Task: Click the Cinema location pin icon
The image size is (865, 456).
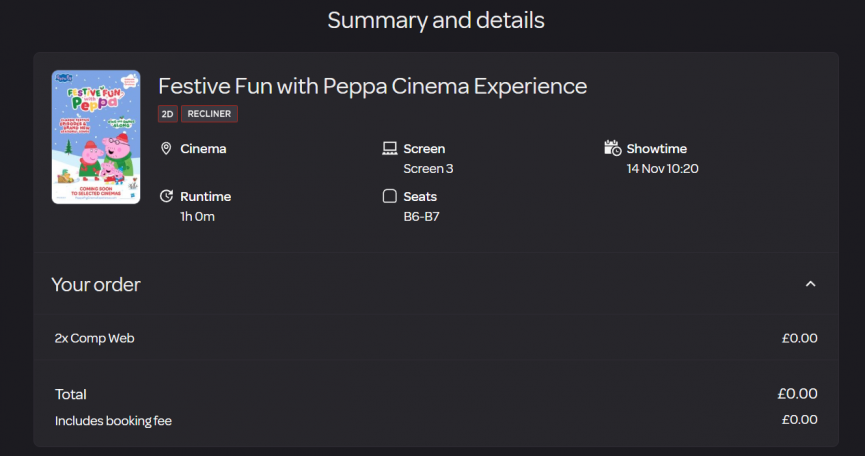Action: coord(166,148)
